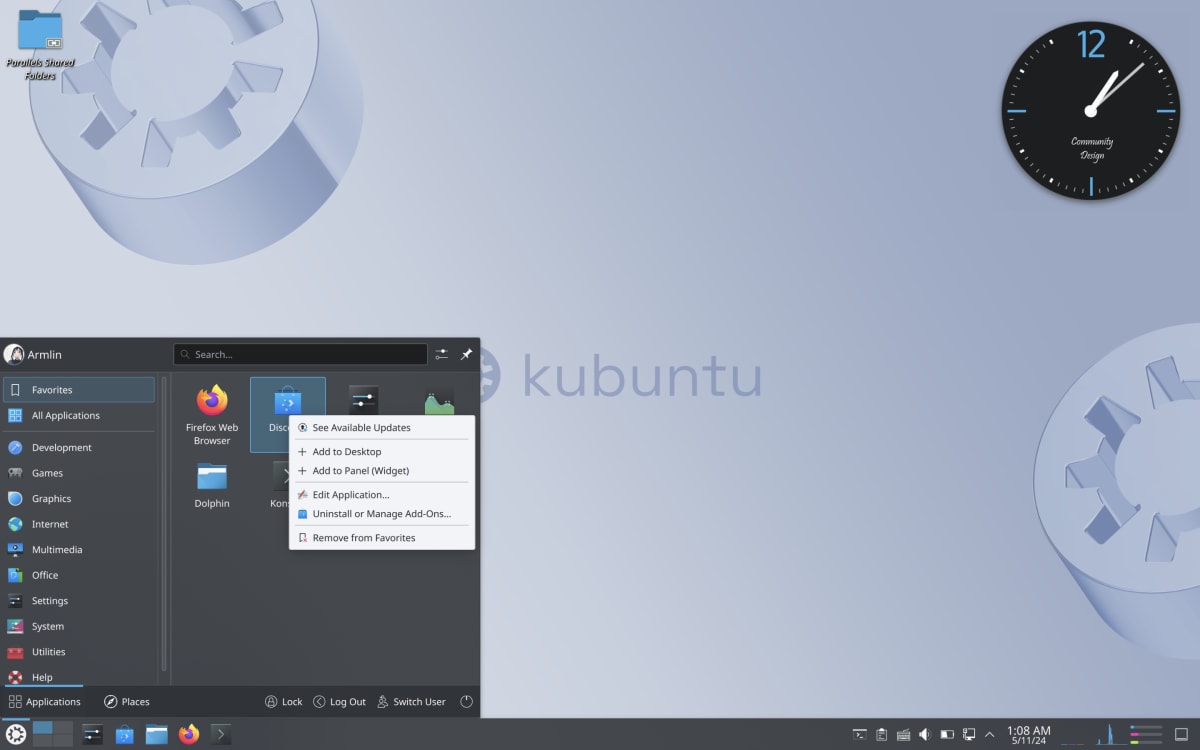Open System Settings from the taskbar
Screen dimensions: 1200x750
click(x=92, y=735)
